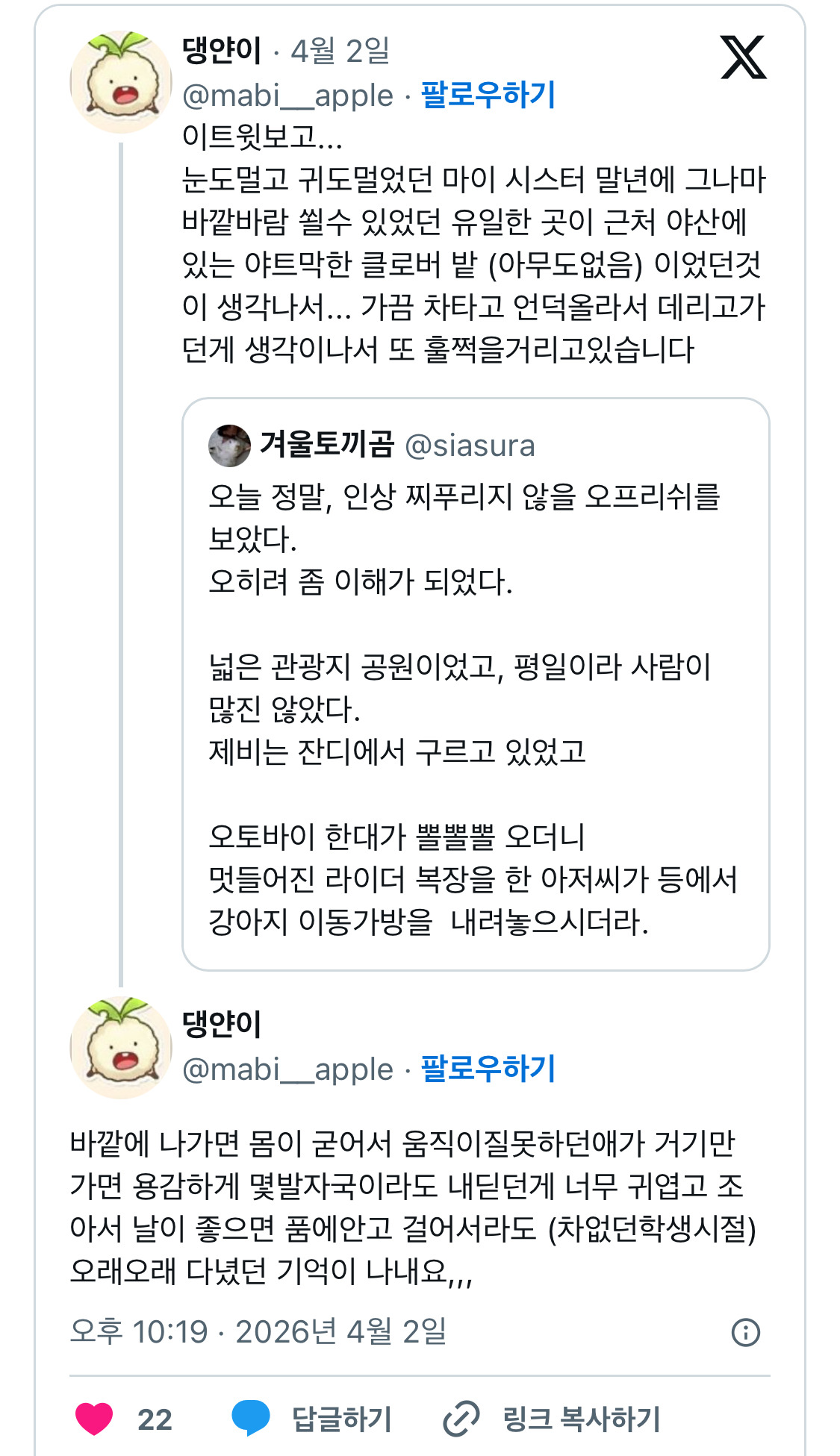Image resolution: width=840 pixels, height=1456 pixels.
Task: Click the 답글하기 reply button
Action: click(341, 1419)
